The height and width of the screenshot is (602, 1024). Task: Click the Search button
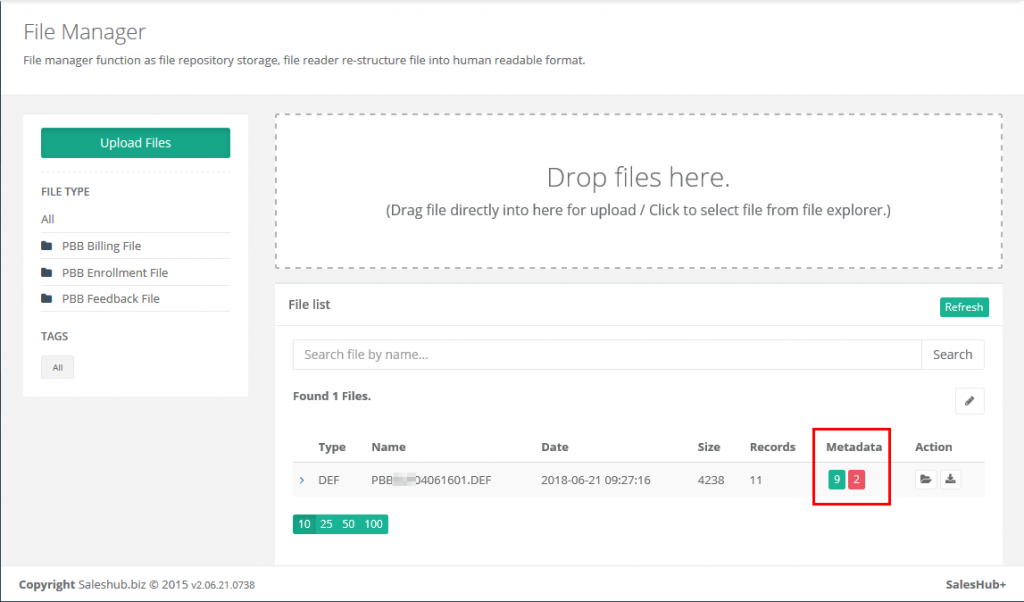click(x=952, y=355)
